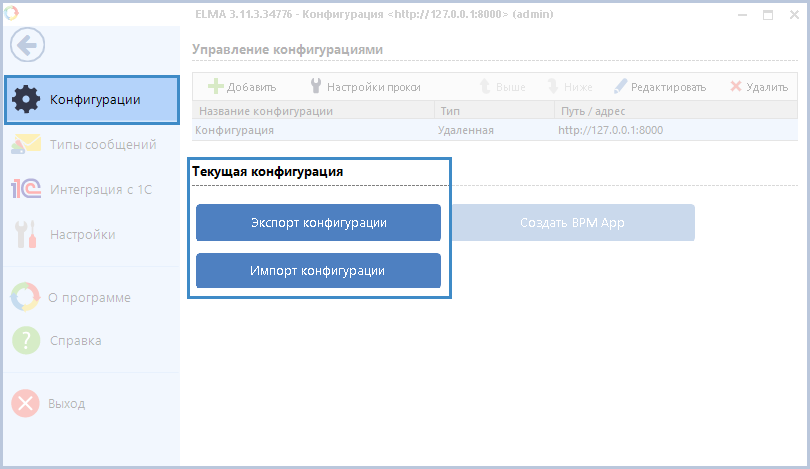Image resolution: width=810 pixels, height=469 pixels.
Task: Open the Конфигурации section
Action: tap(92, 100)
